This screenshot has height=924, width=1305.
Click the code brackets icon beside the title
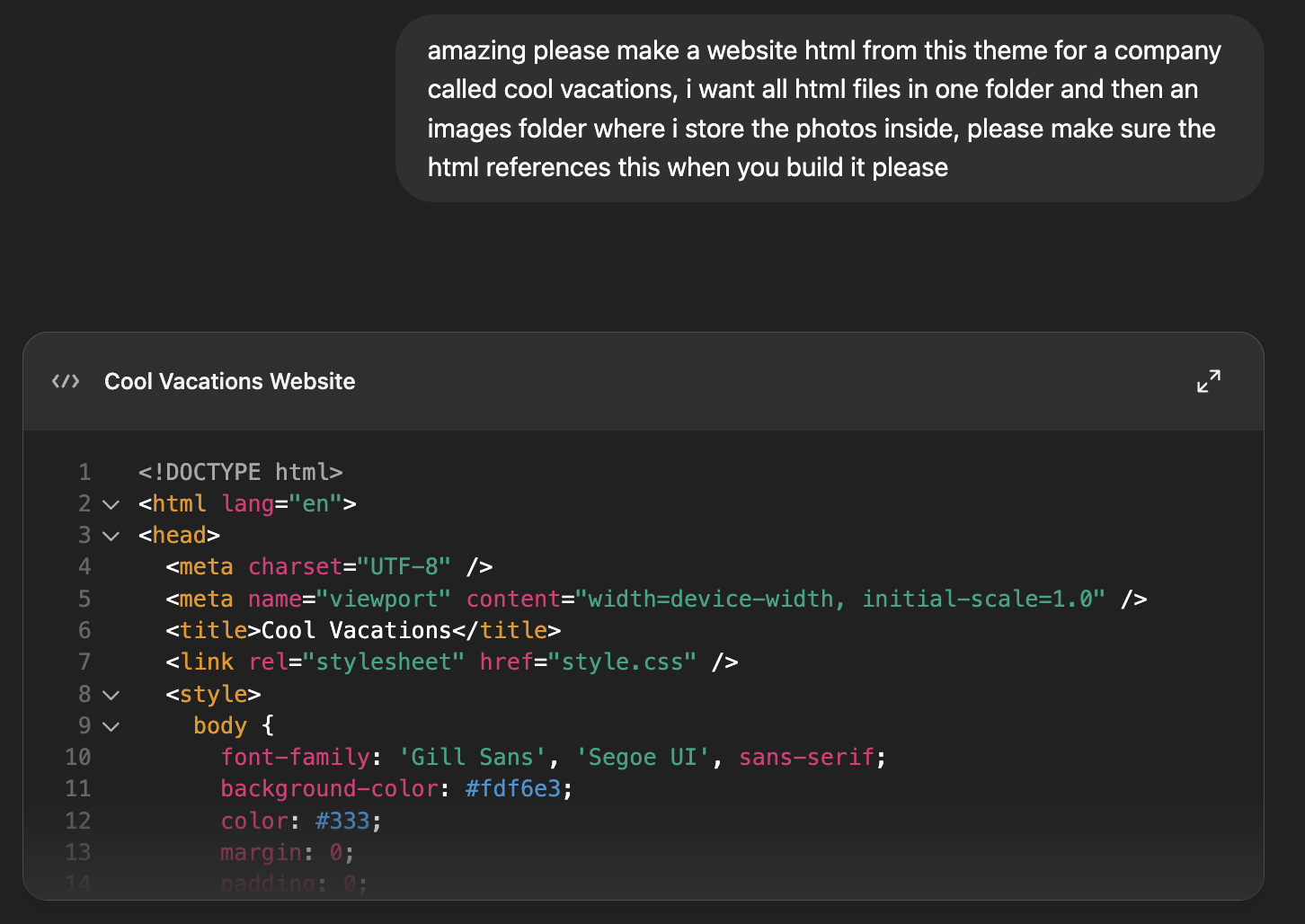66,381
